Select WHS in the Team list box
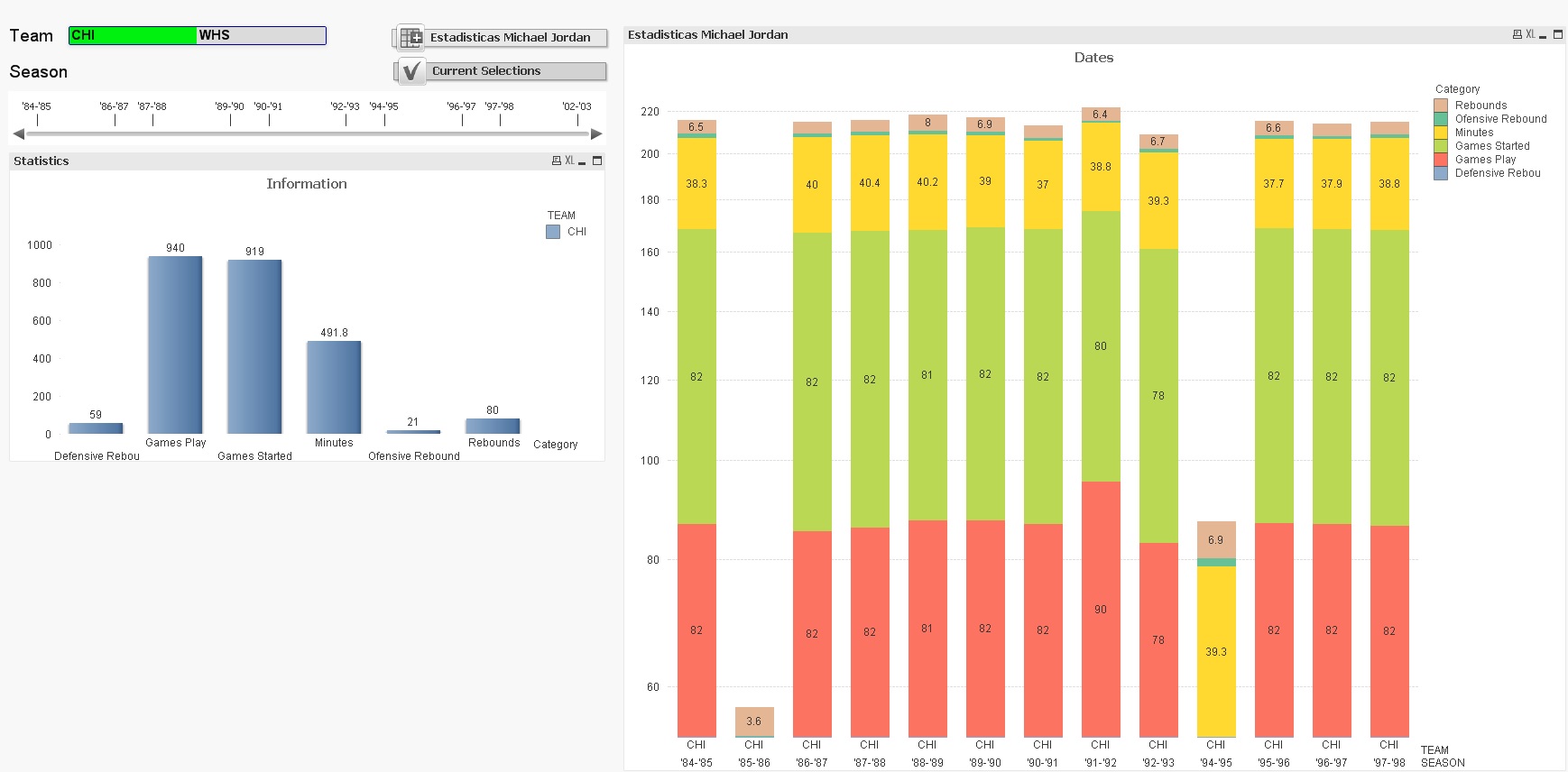This screenshot has height=772, width=1568. pyautogui.click(x=261, y=35)
